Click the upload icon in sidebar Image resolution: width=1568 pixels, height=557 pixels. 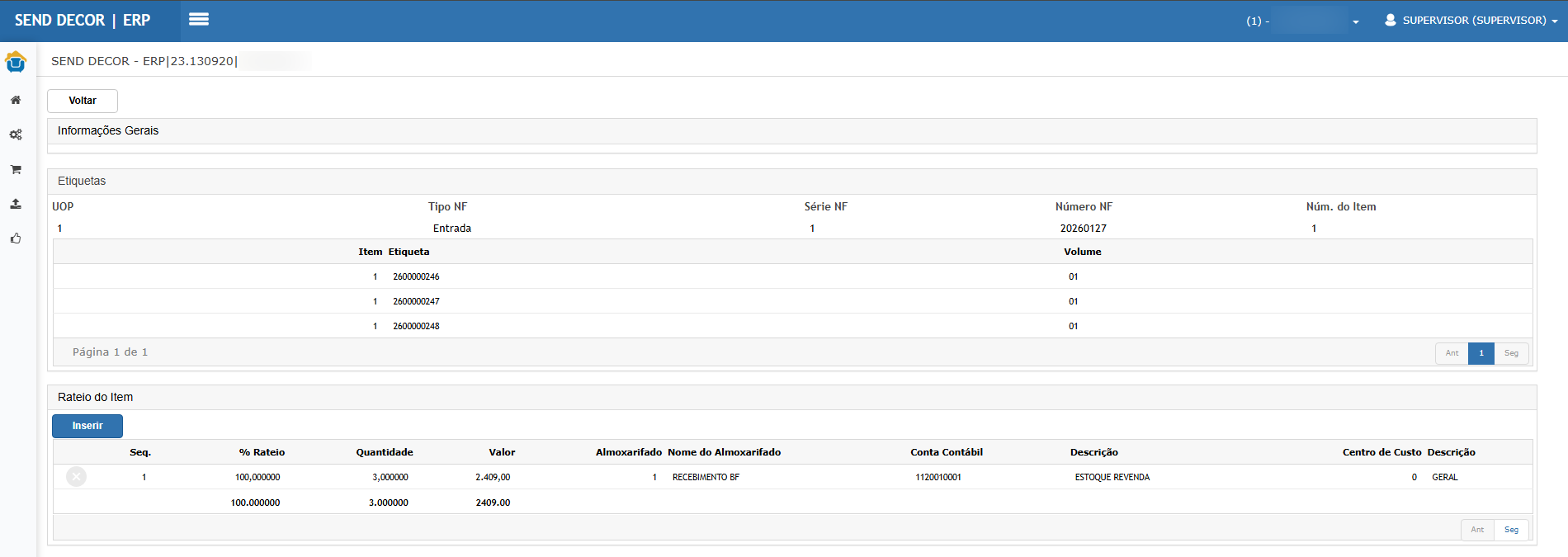click(16, 204)
